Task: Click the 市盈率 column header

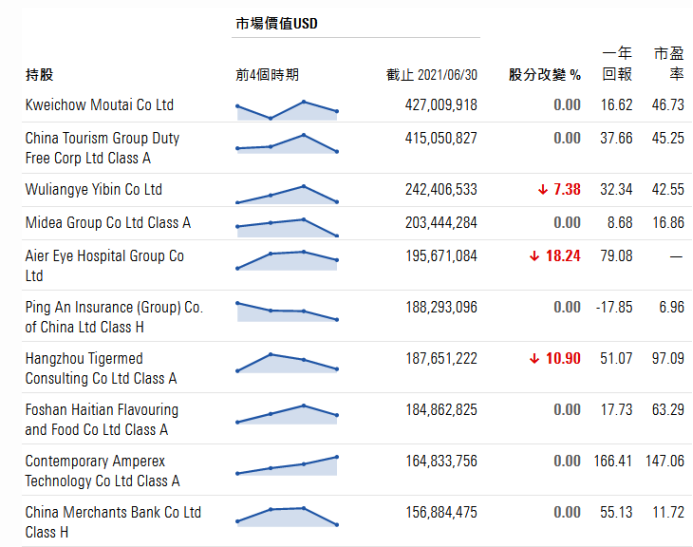Action: pos(669,63)
